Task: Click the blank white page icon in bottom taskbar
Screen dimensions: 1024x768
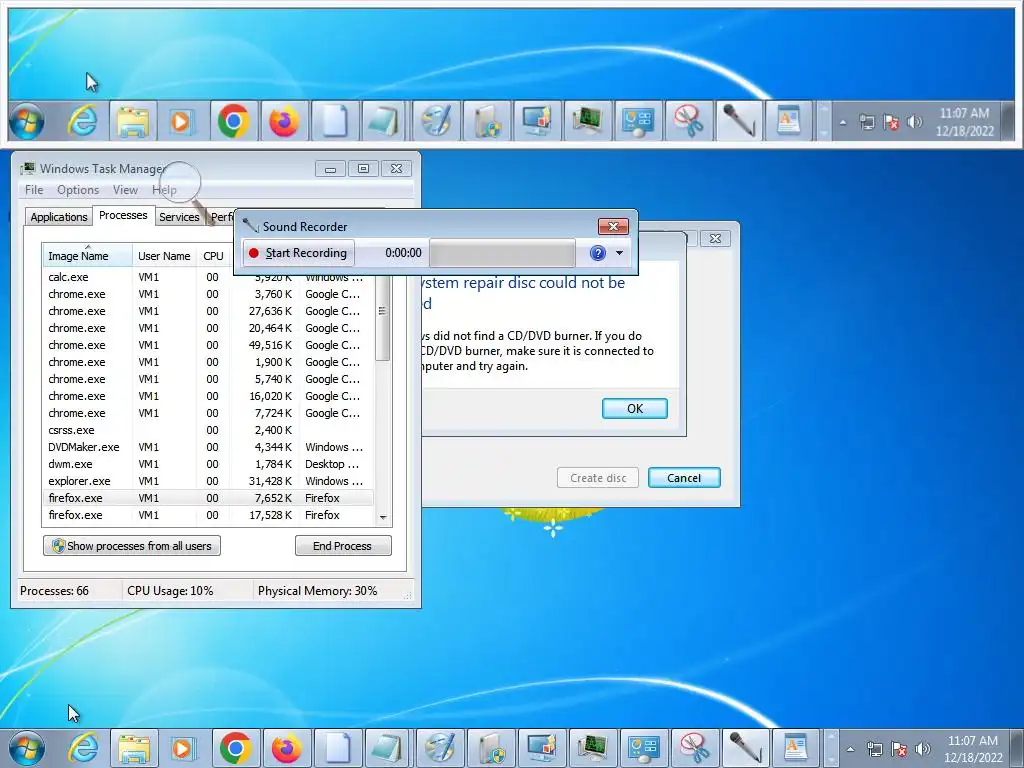Action: [338, 748]
